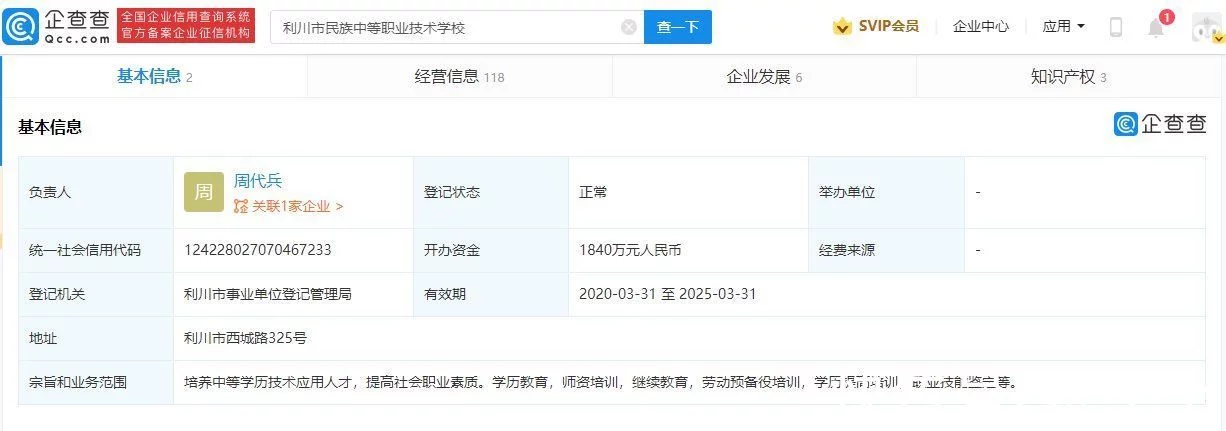Screen dimensions: 1226x431
Task: Open the notification bell with red badge
Action: point(1156,27)
